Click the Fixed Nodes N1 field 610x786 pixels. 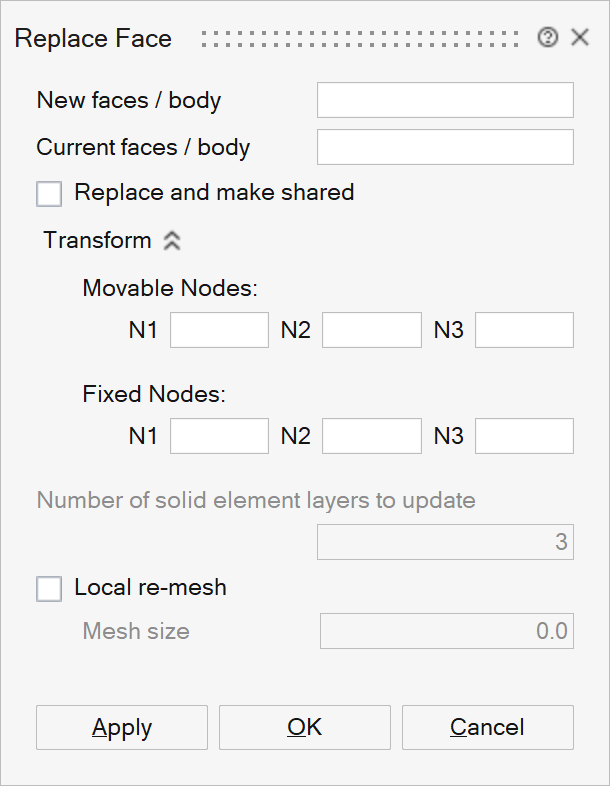(219, 436)
